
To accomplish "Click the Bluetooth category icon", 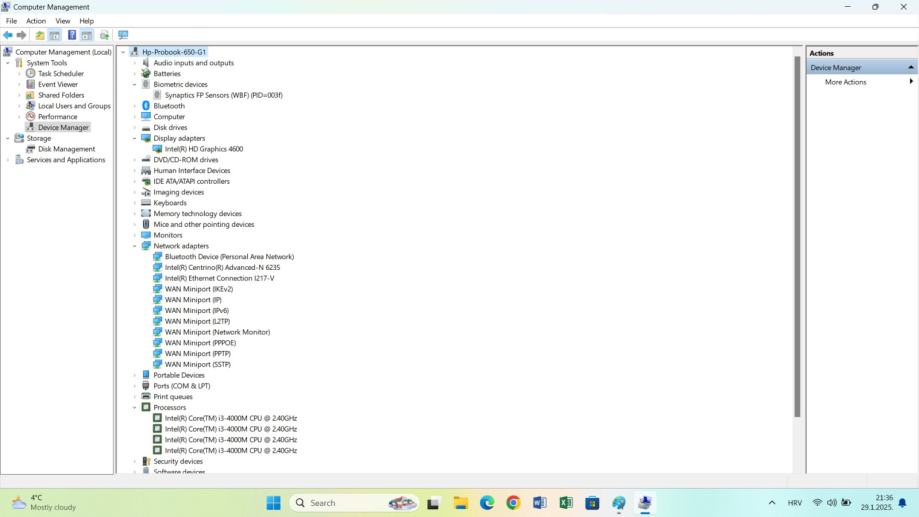I will click(146, 106).
